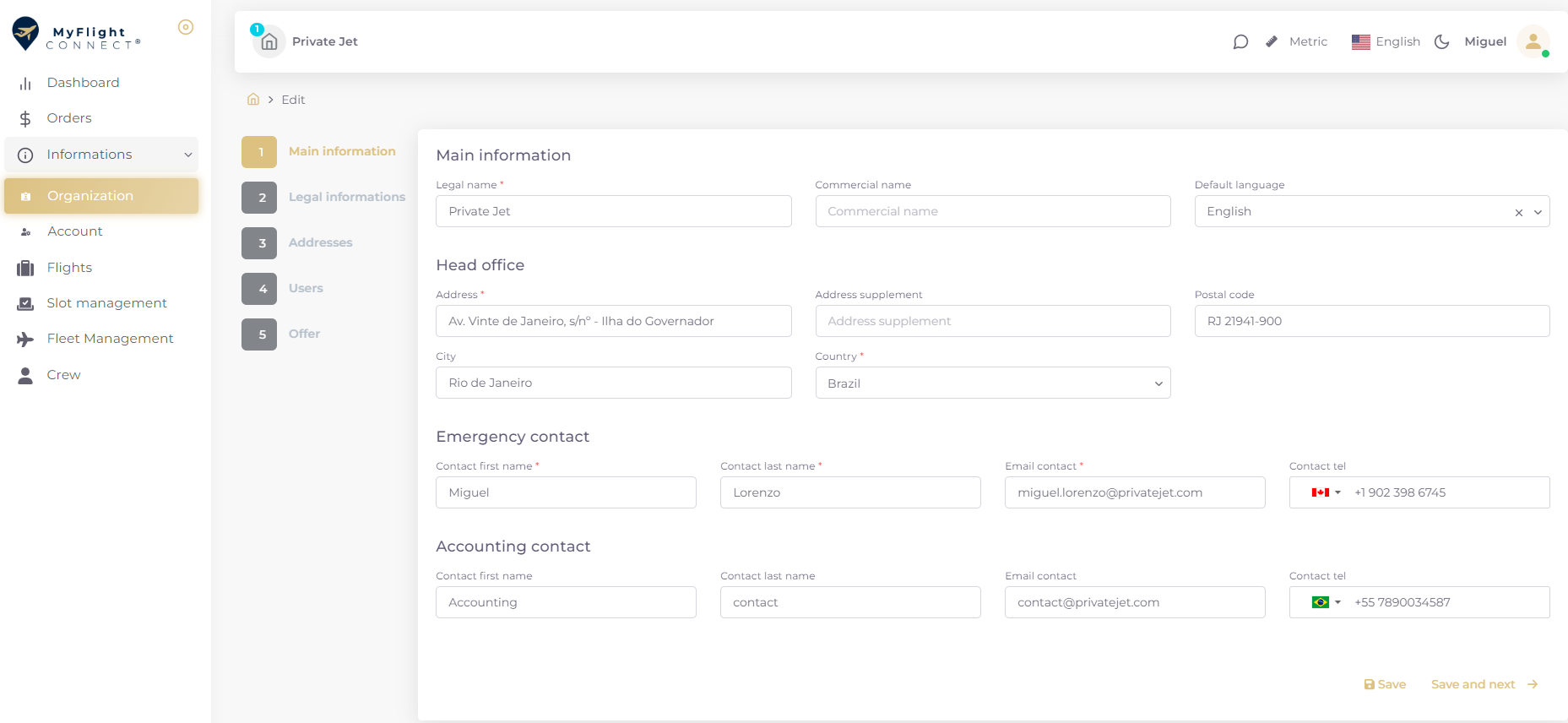Go to the Addresses step
The height and width of the screenshot is (723, 1568).
(320, 242)
